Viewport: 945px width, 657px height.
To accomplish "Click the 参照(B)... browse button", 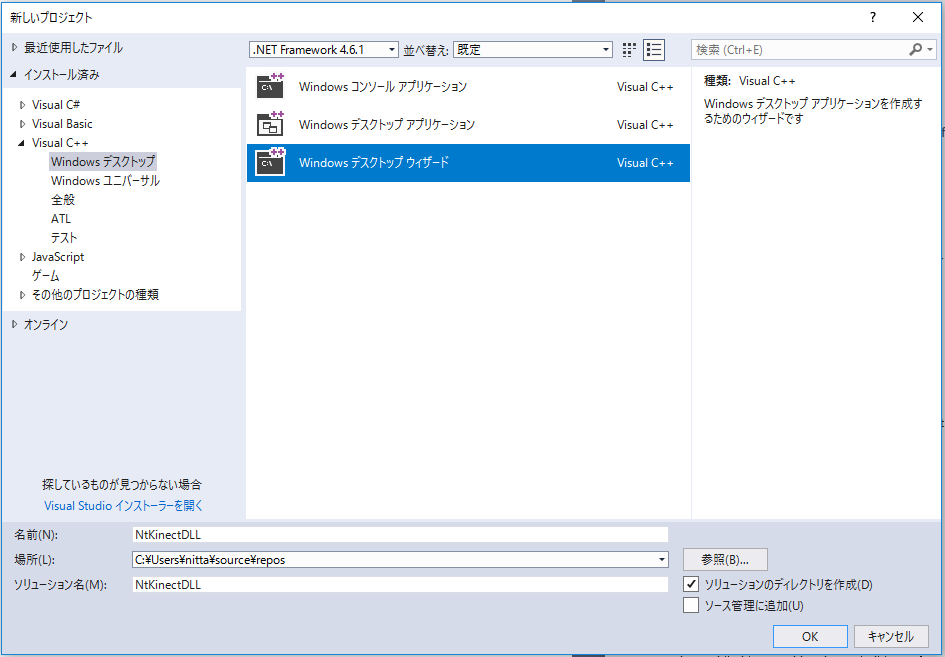I will point(725,560).
